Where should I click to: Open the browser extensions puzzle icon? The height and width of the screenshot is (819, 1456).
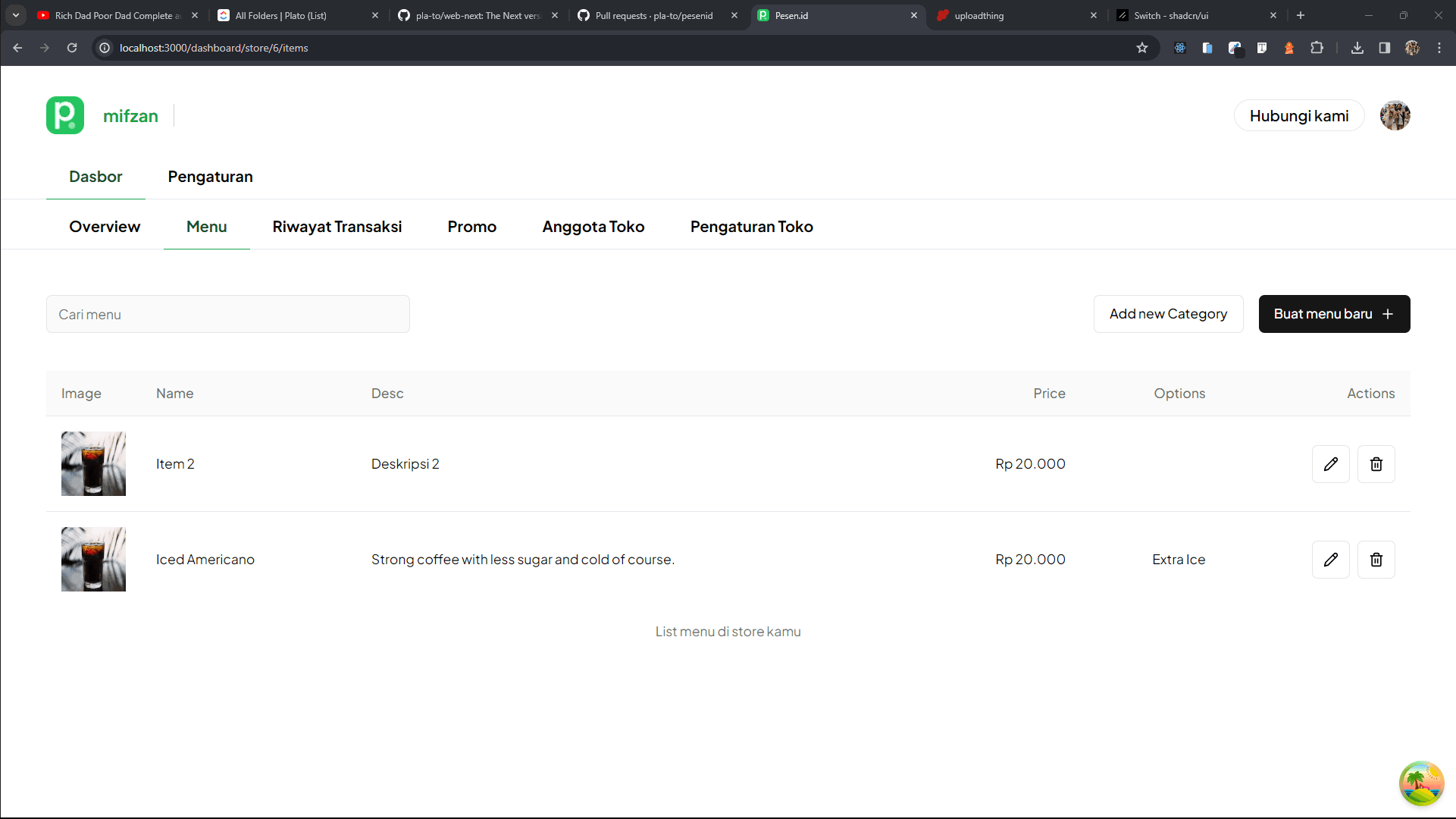point(1317,48)
